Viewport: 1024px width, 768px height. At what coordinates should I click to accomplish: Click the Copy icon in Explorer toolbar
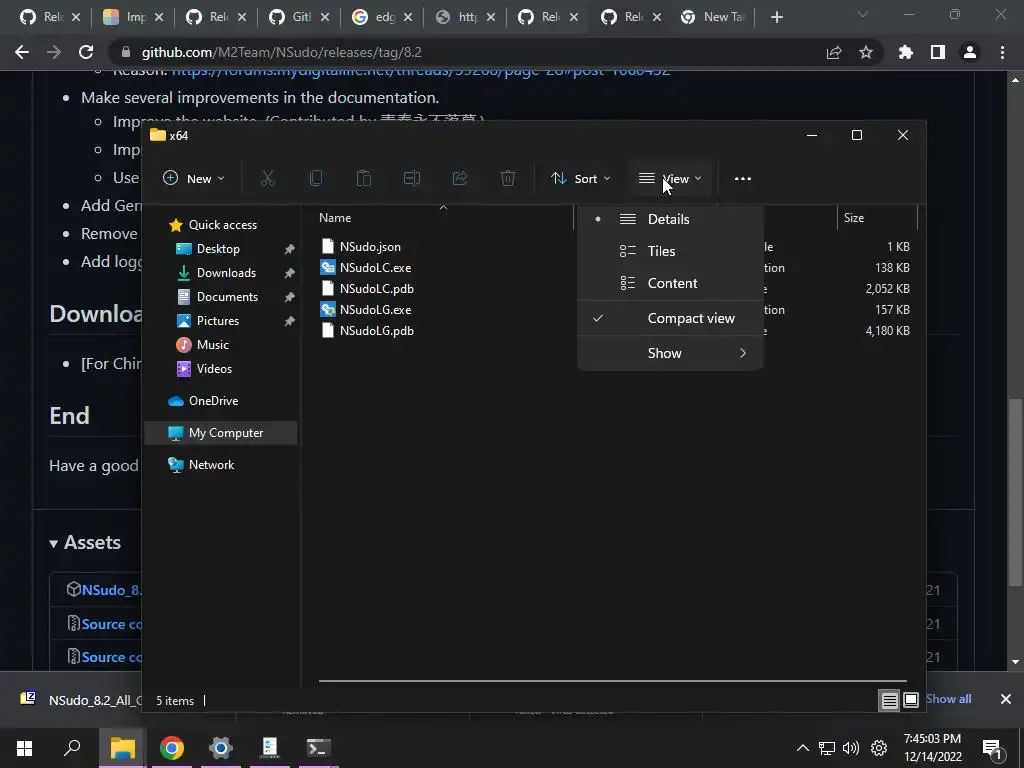tap(316, 178)
